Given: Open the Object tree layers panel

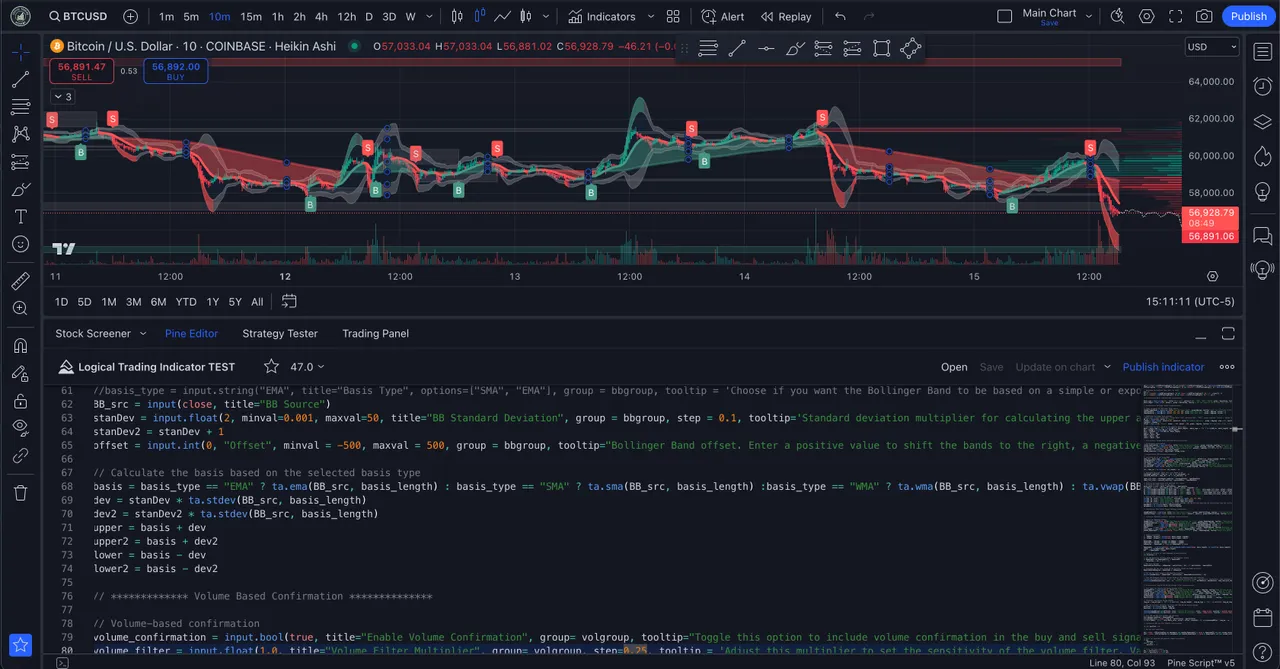Looking at the screenshot, I should click(x=1262, y=122).
